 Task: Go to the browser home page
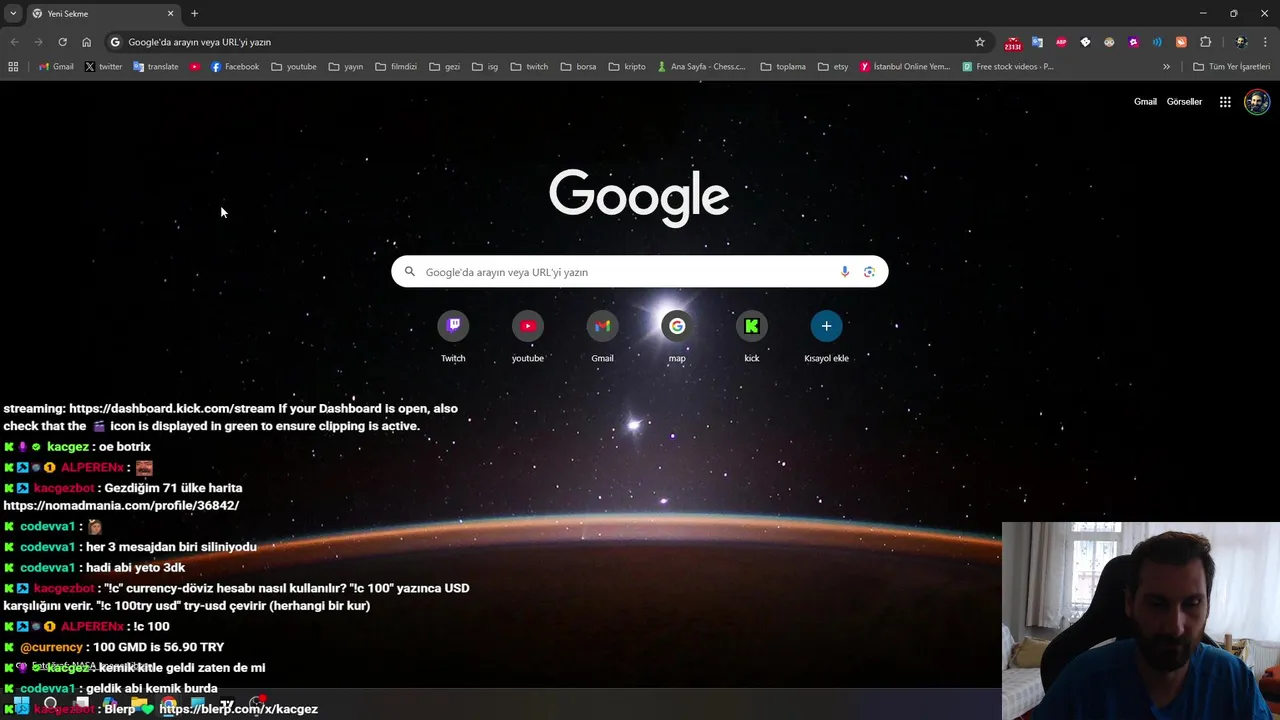coord(86,42)
